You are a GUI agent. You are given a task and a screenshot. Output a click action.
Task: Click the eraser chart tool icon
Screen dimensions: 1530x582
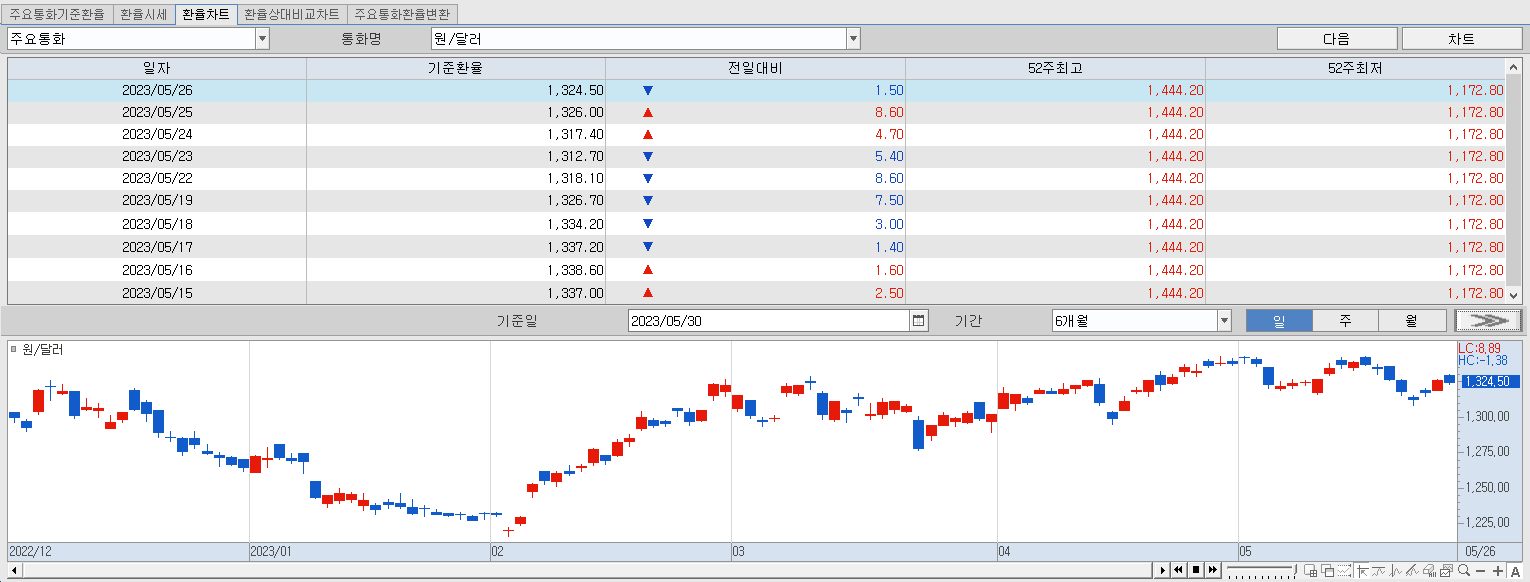coord(1430,570)
